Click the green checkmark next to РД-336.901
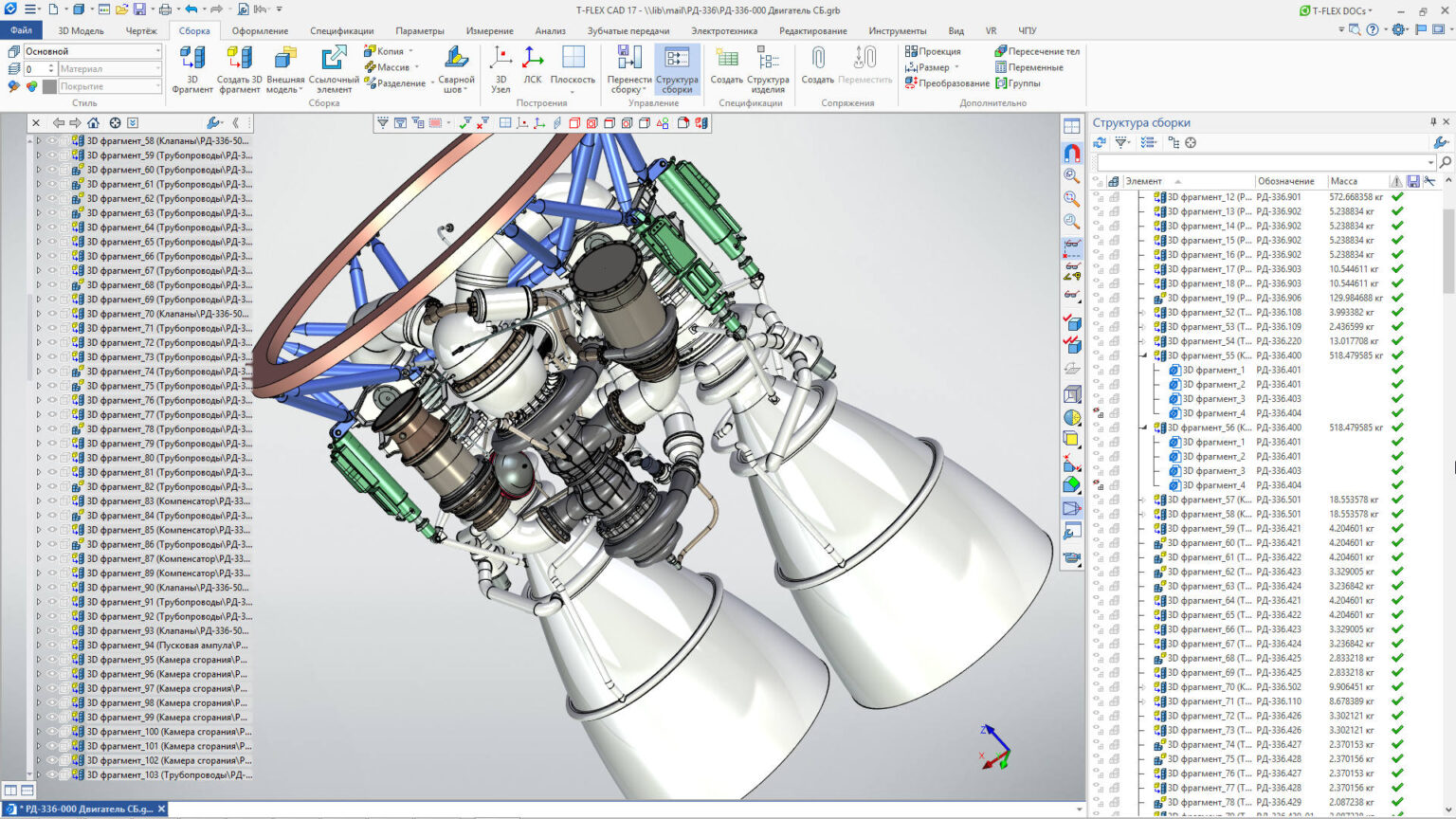 tap(1397, 196)
